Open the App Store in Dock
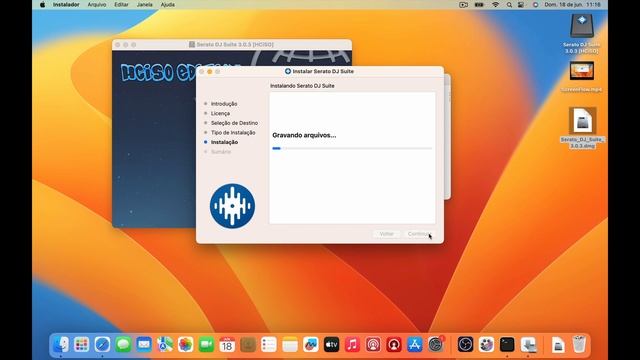Image resolution: width=640 pixels, height=360 pixels. (x=415, y=344)
